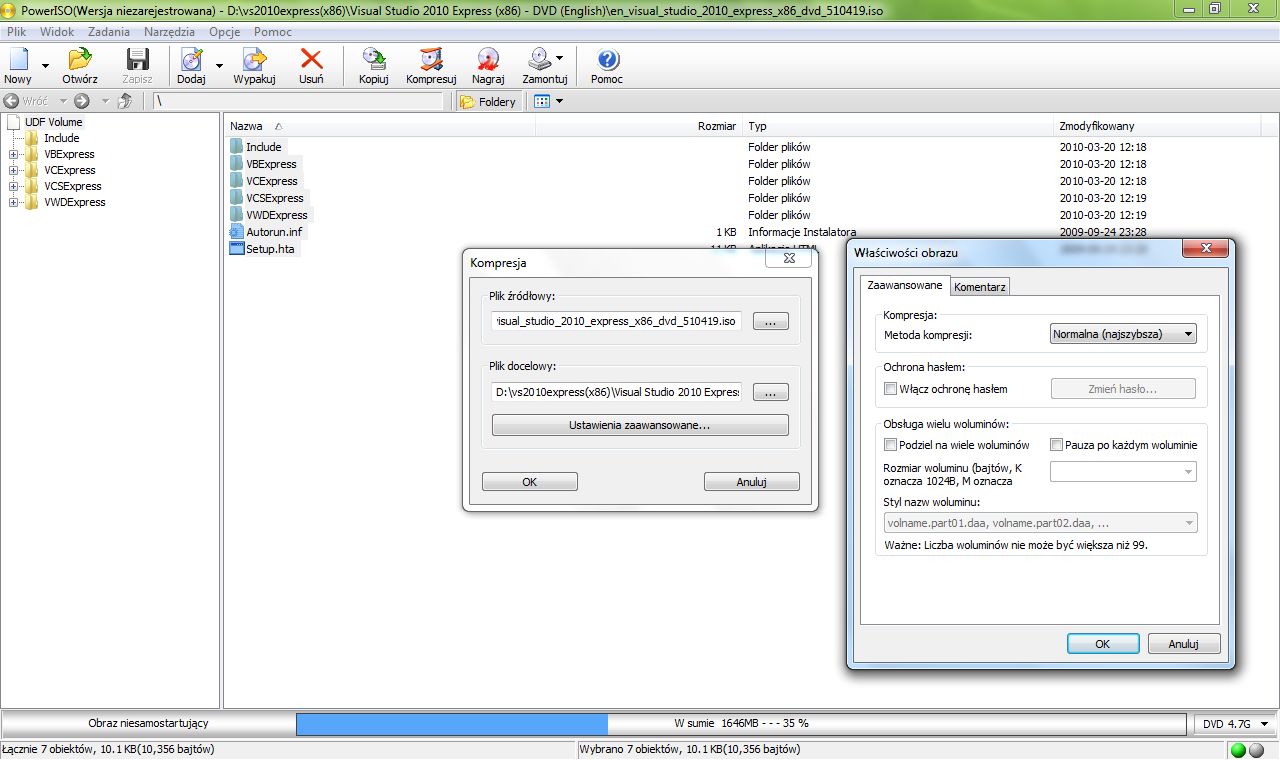
Task: Open the Narzędzia menu
Action: pyautogui.click(x=170, y=32)
